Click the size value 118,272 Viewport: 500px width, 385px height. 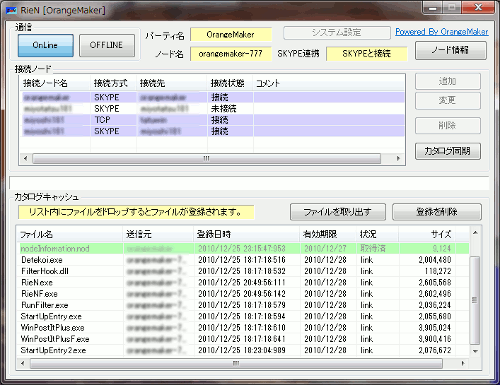pyautogui.click(x=438, y=271)
